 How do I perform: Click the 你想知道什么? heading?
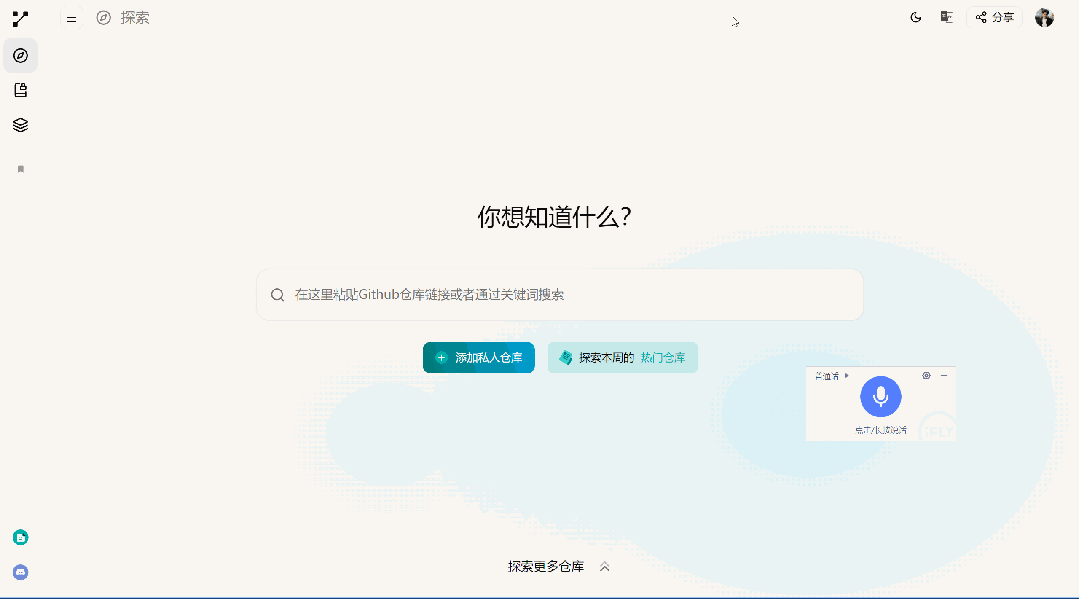tap(555, 217)
